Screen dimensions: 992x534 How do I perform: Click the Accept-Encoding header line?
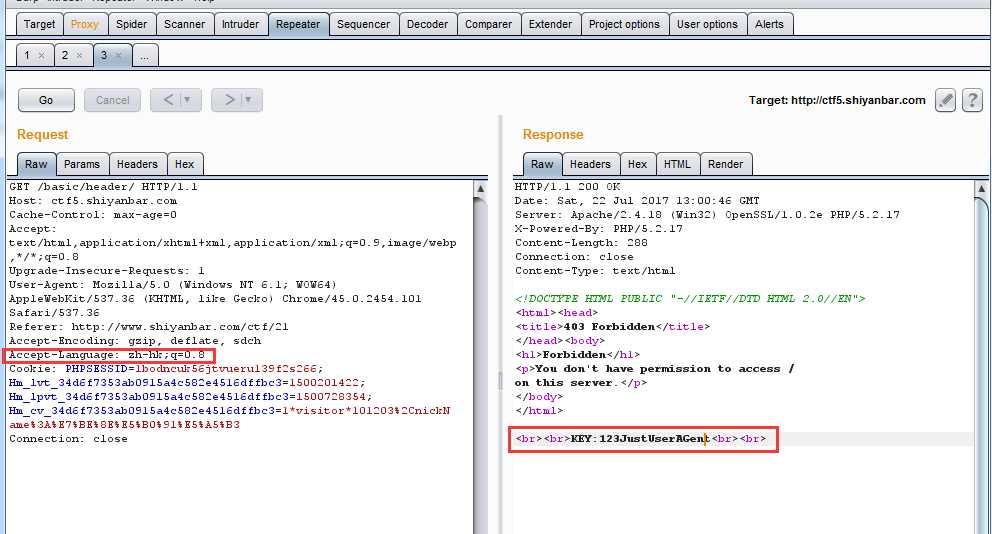[135, 340]
